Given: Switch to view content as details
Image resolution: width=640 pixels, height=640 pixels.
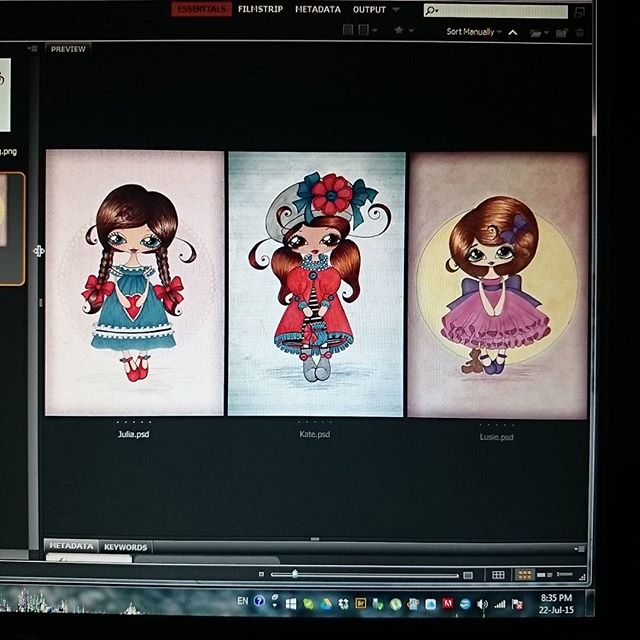Looking at the screenshot, I should pyautogui.click(x=545, y=575).
